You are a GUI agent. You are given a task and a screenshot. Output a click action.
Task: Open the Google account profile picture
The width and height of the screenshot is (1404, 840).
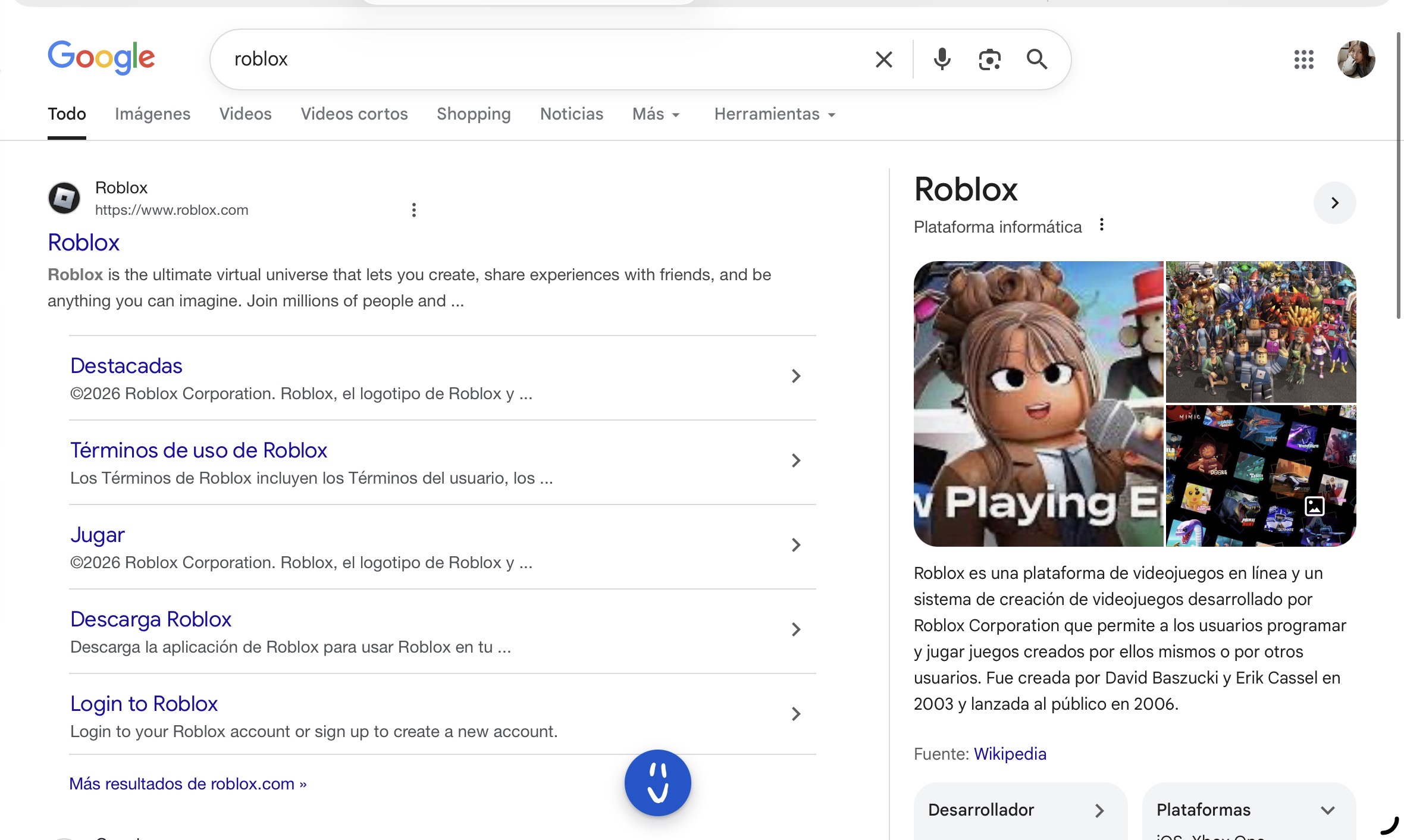point(1356,59)
